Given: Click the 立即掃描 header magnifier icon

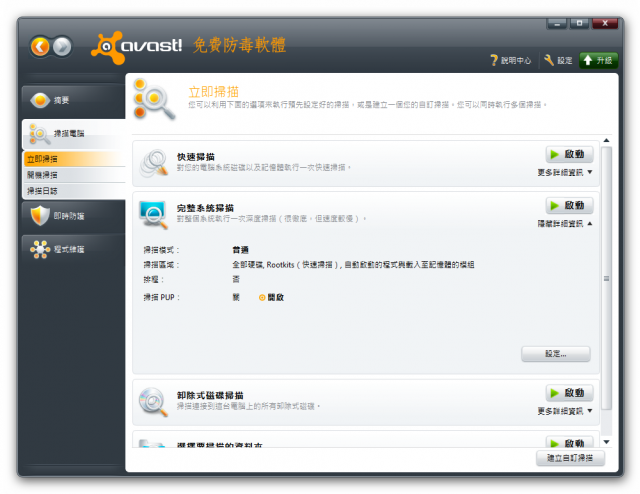Looking at the screenshot, I should point(154,99).
